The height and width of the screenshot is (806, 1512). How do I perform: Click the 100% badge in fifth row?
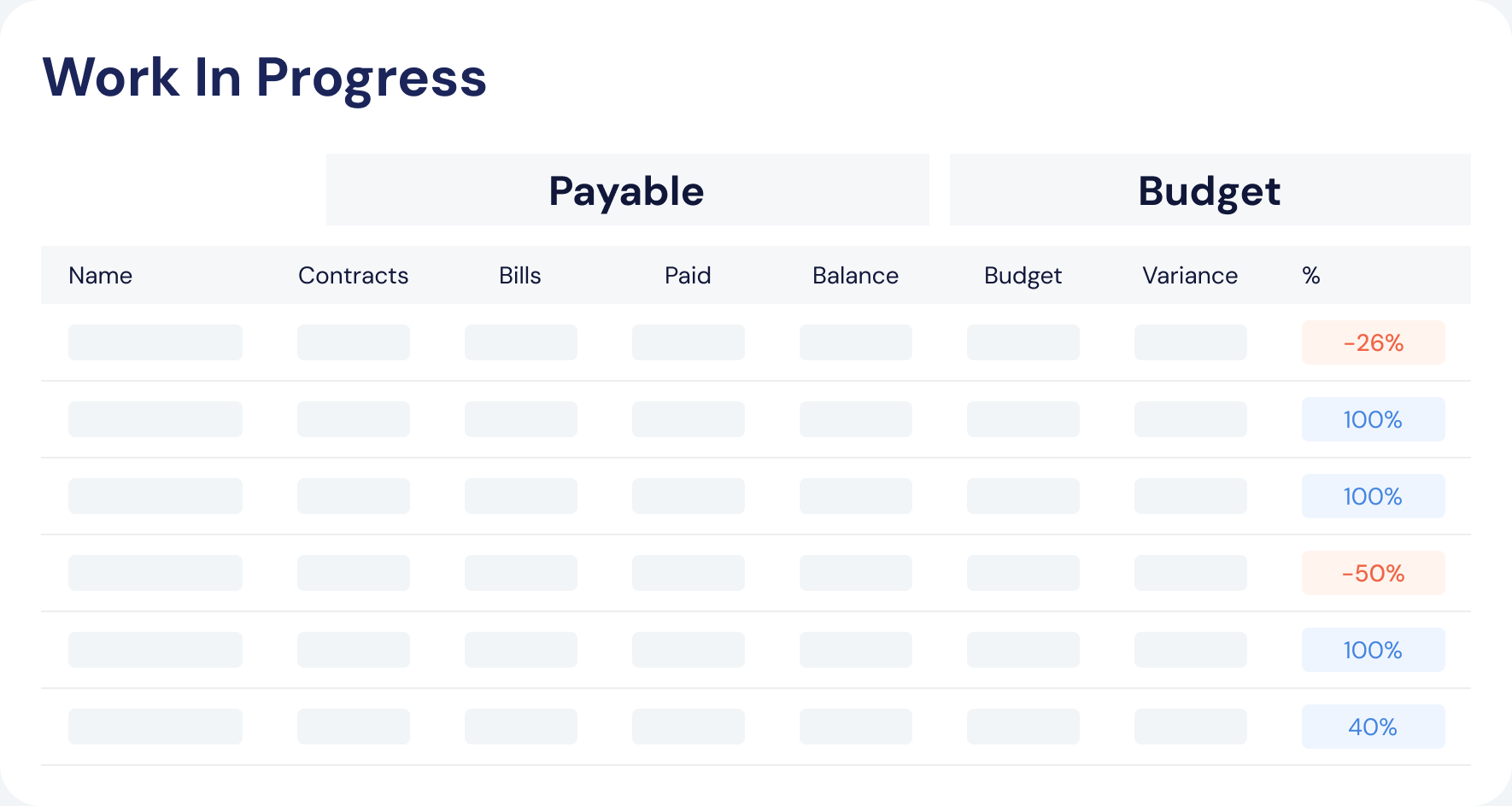[x=1373, y=650]
